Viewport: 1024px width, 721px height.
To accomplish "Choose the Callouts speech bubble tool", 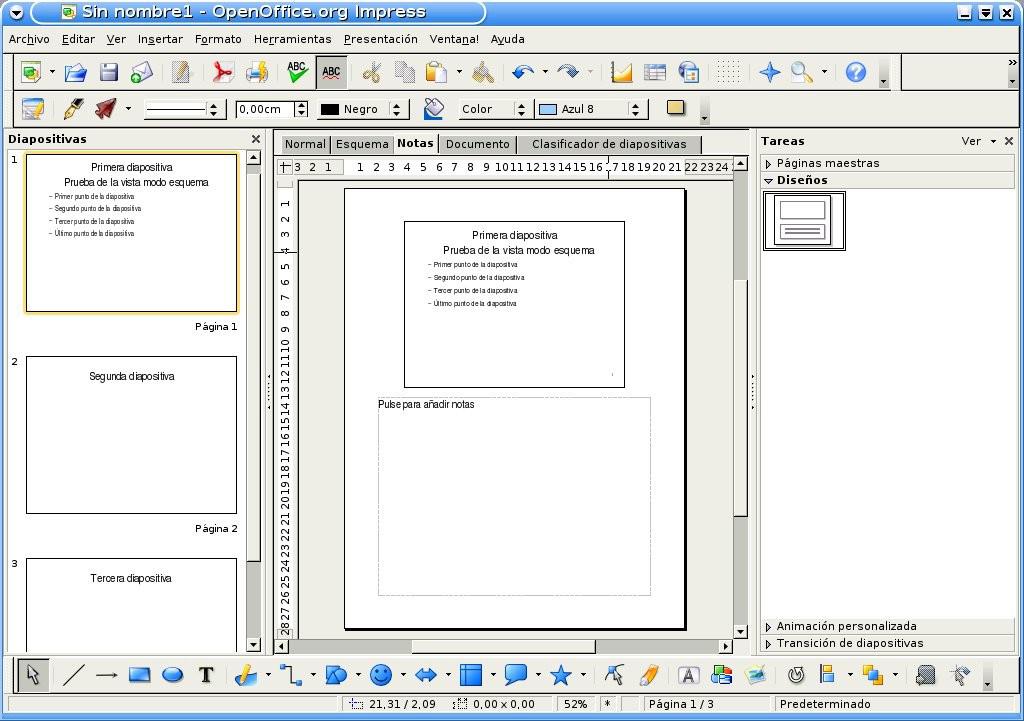I will pos(516,675).
